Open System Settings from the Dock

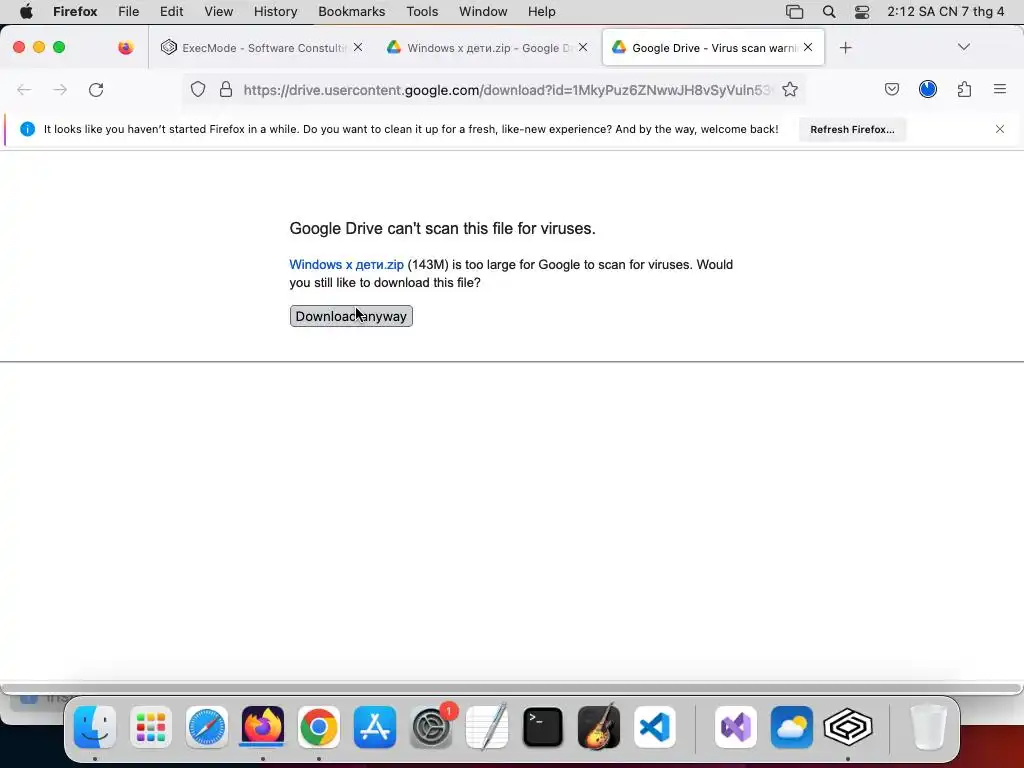click(x=431, y=727)
